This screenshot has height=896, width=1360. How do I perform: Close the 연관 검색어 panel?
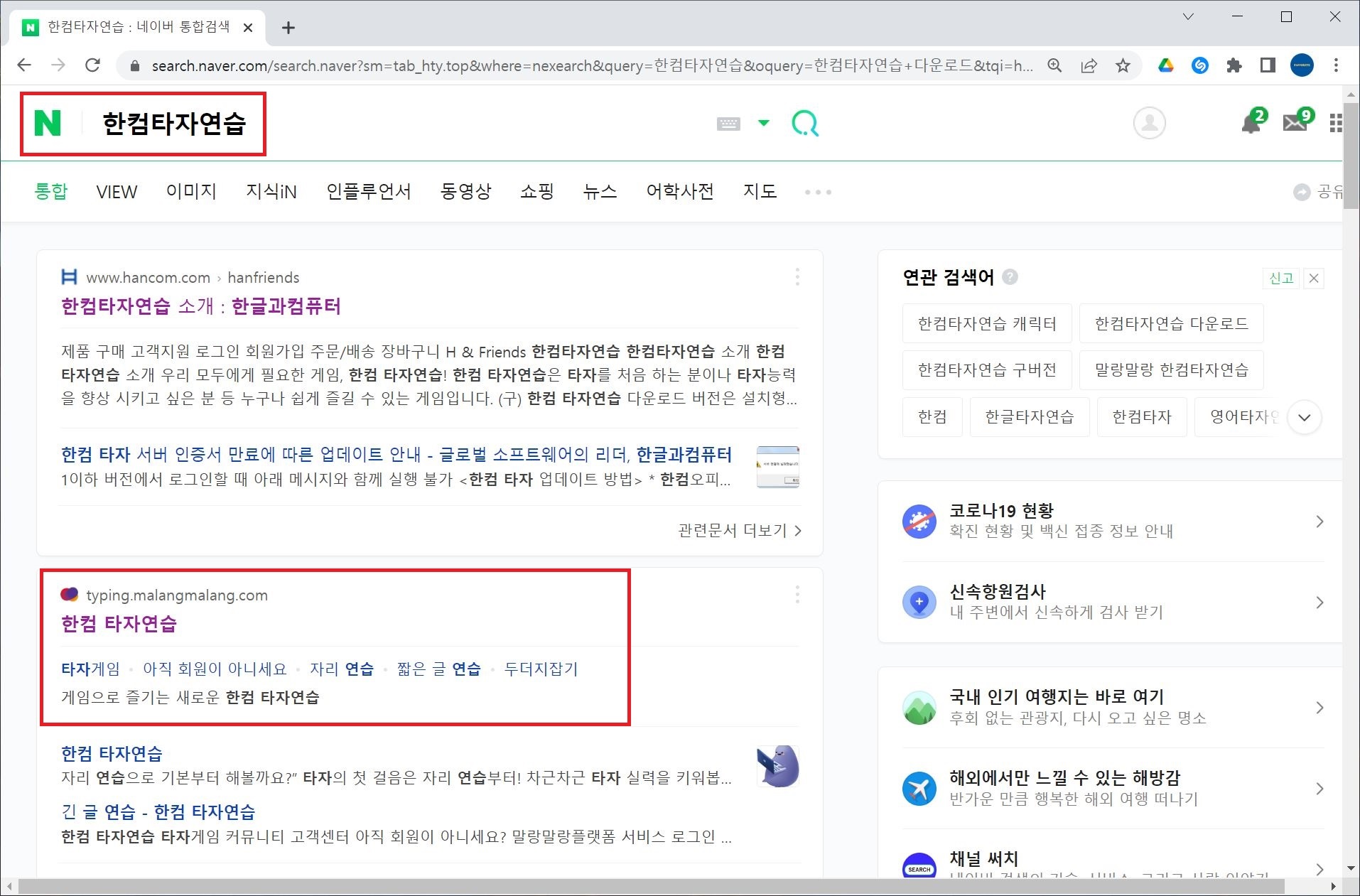1315,279
